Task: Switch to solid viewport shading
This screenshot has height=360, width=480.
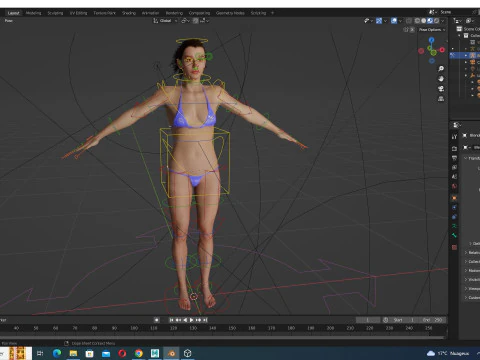Action: pyautogui.click(x=423, y=21)
